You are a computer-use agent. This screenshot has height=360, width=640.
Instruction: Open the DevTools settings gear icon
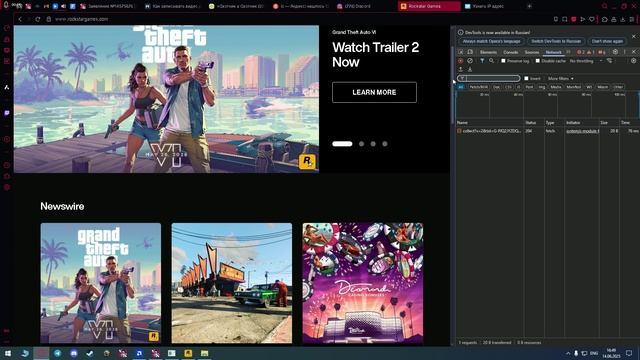pos(615,52)
